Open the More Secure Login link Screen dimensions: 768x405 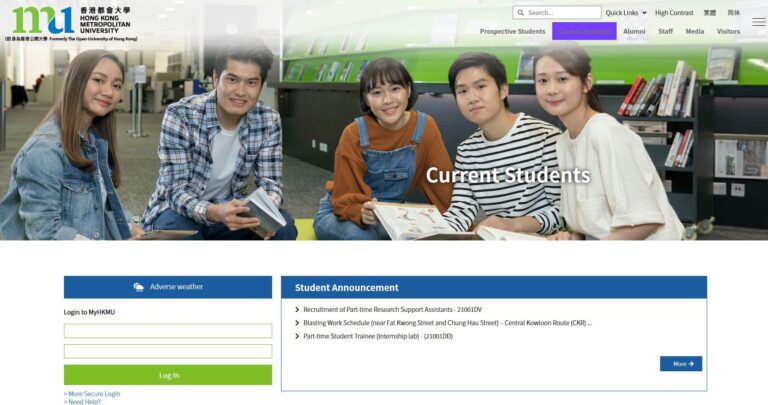92,394
